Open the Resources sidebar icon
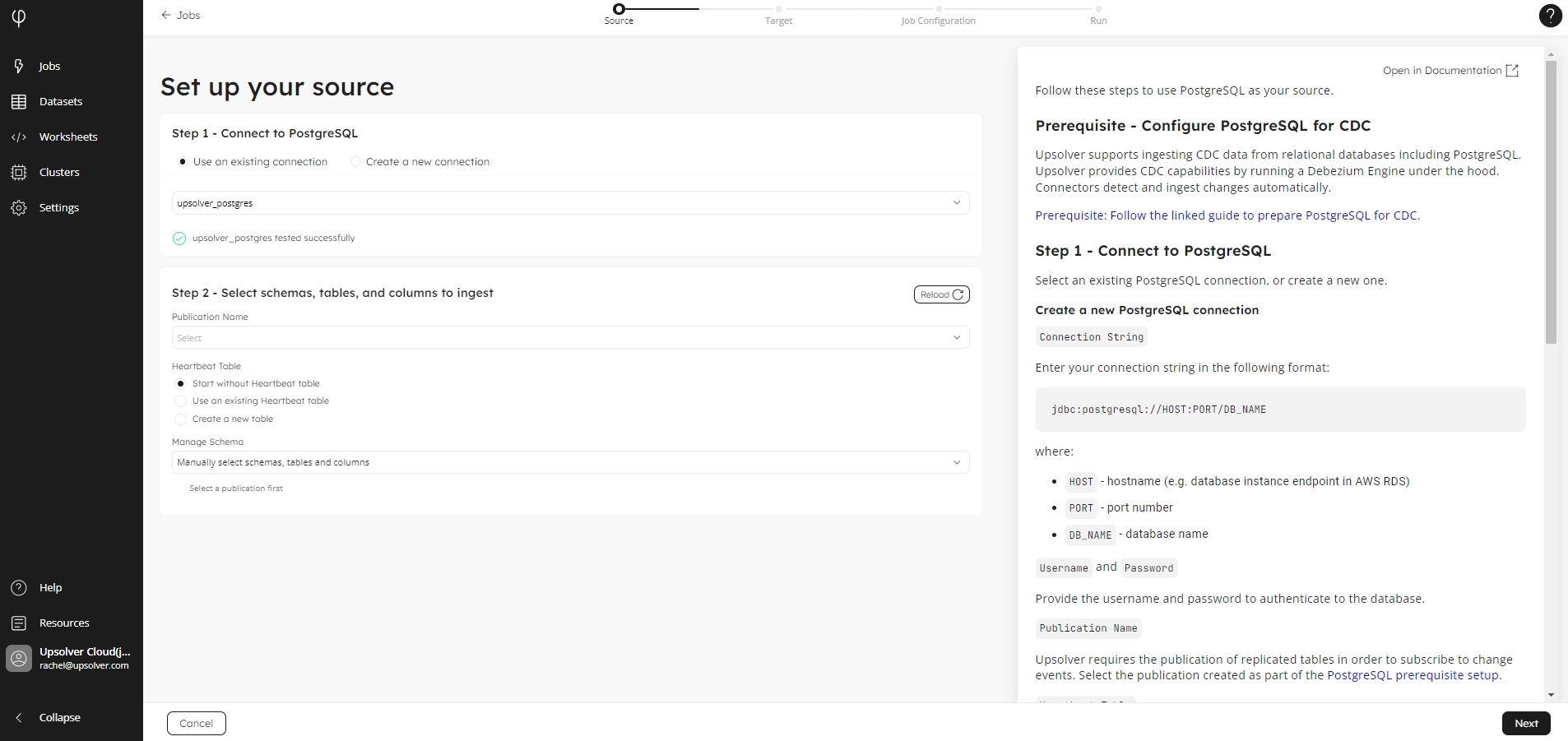 [x=19, y=623]
